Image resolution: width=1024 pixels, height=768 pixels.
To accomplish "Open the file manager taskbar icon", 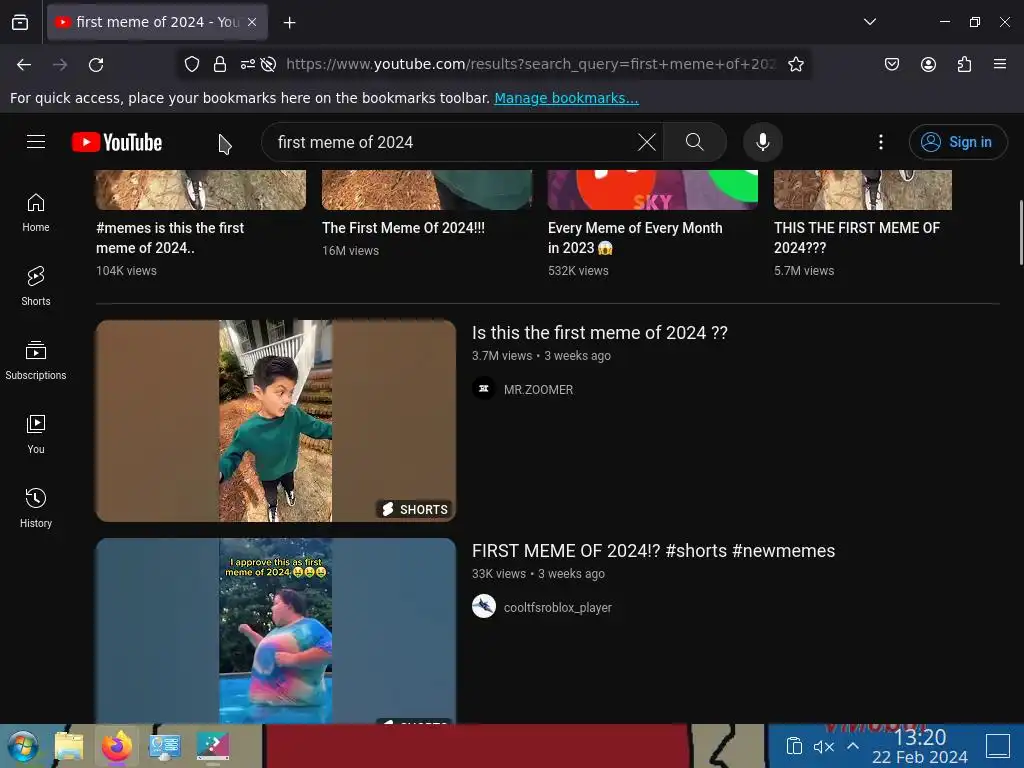I will point(69,746).
